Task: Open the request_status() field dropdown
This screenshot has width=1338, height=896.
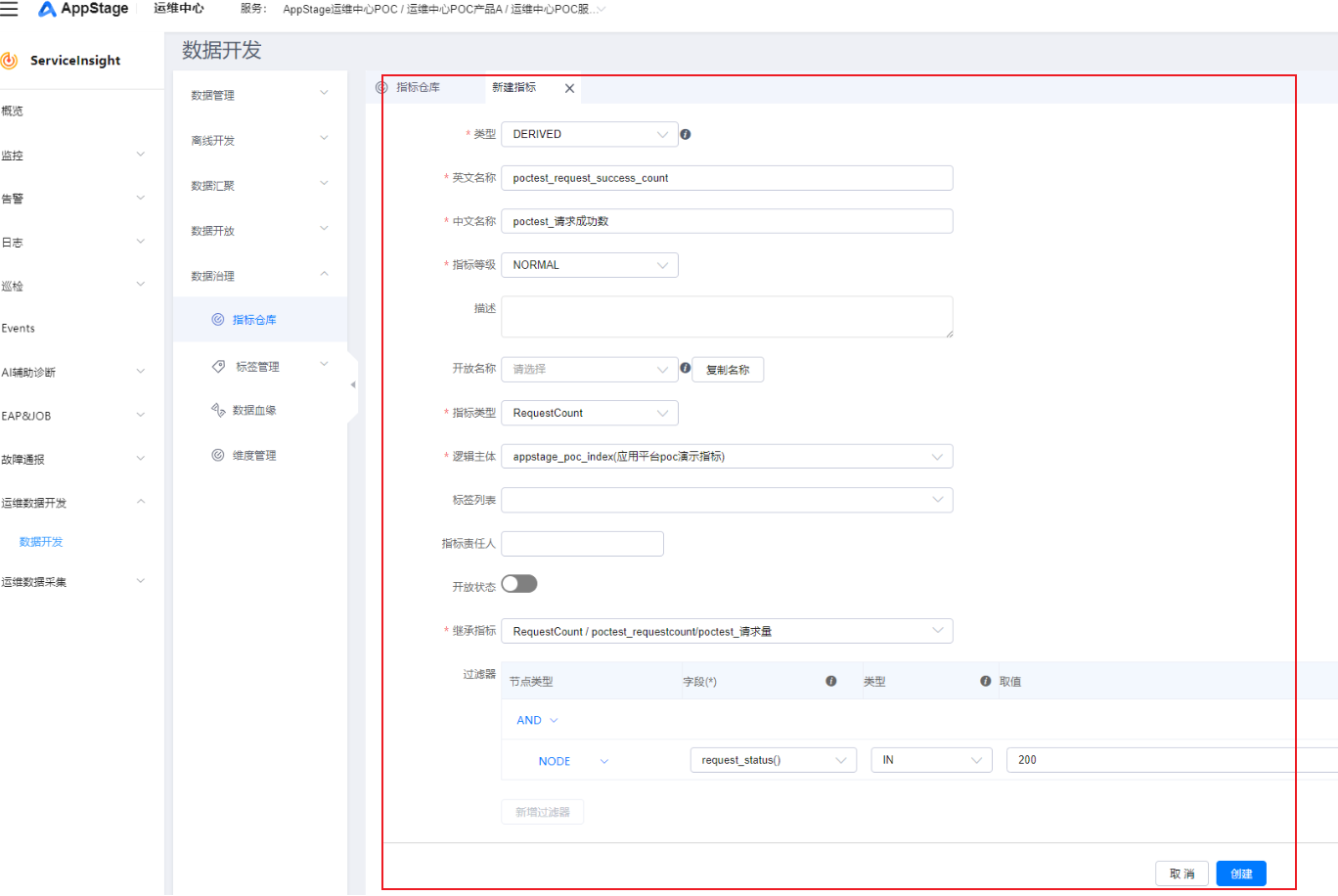Action: [773, 760]
